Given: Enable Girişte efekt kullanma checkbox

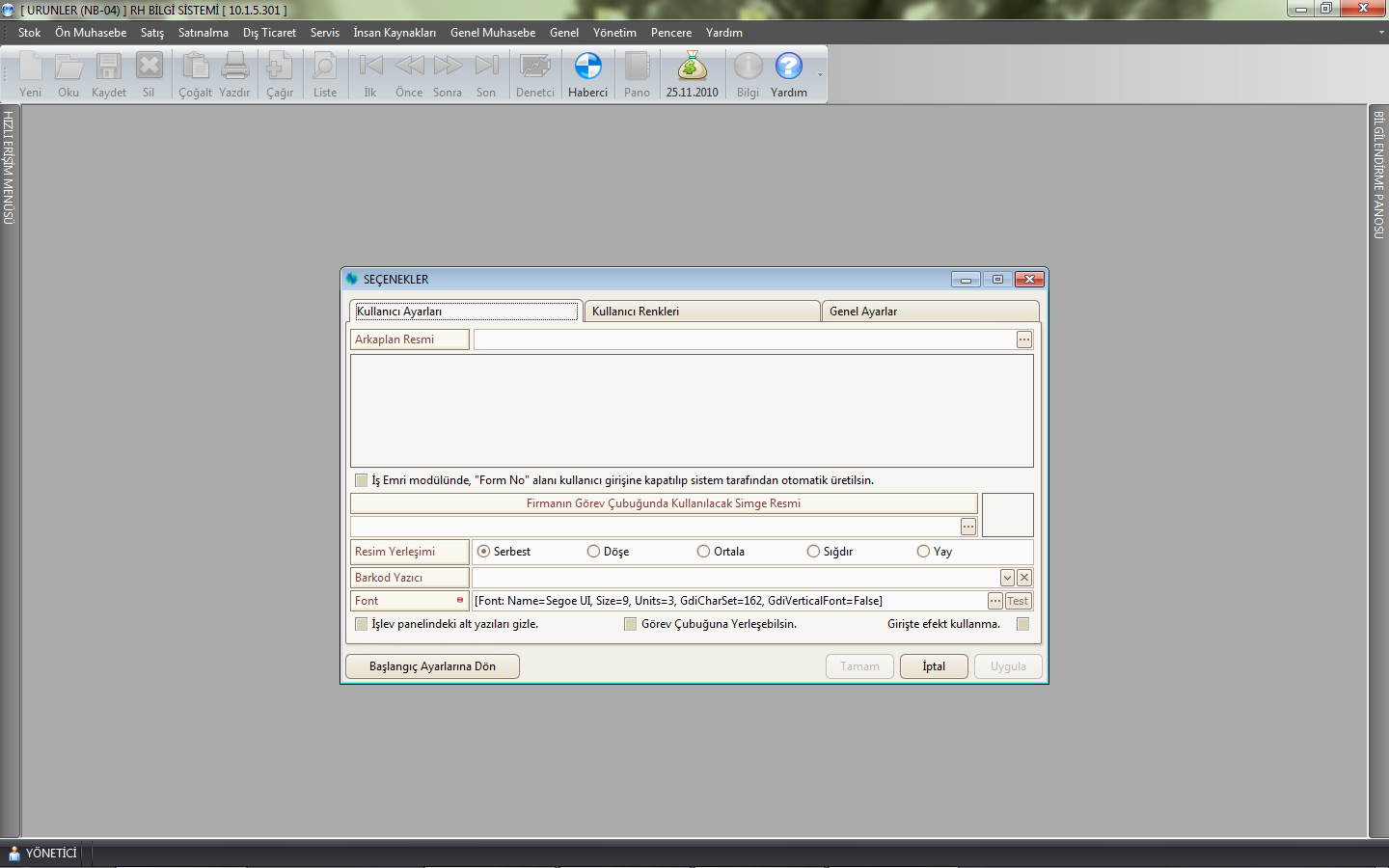Looking at the screenshot, I should 1022,624.
